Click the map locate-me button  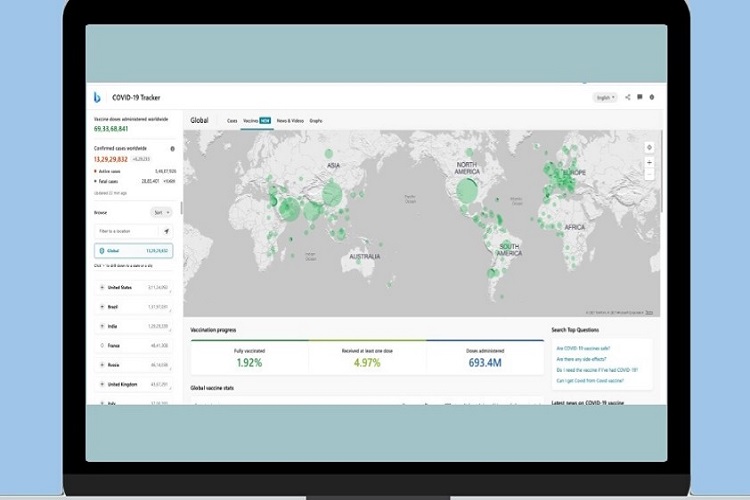[x=649, y=147]
